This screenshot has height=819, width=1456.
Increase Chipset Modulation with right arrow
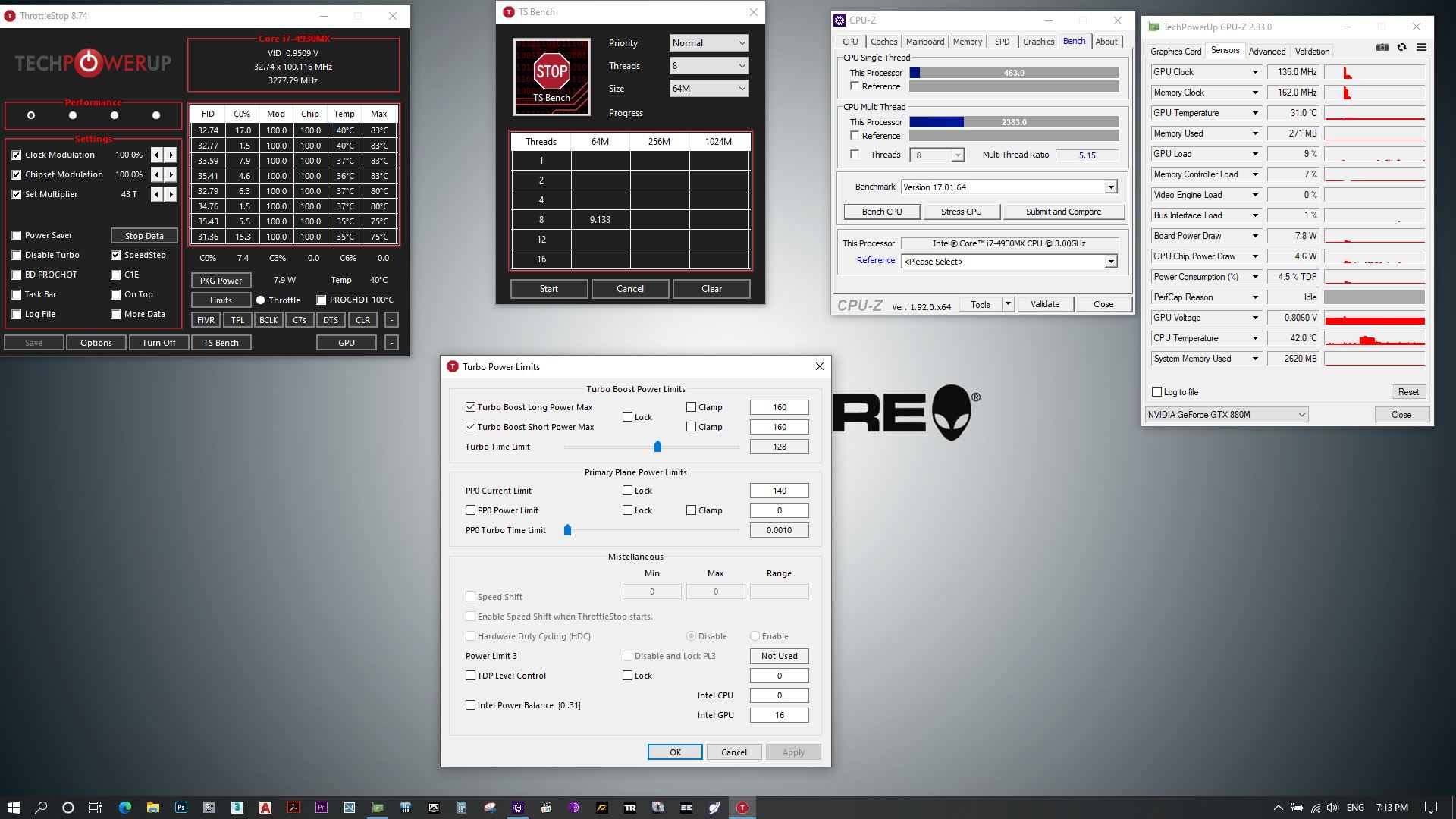(x=171, y=174)
